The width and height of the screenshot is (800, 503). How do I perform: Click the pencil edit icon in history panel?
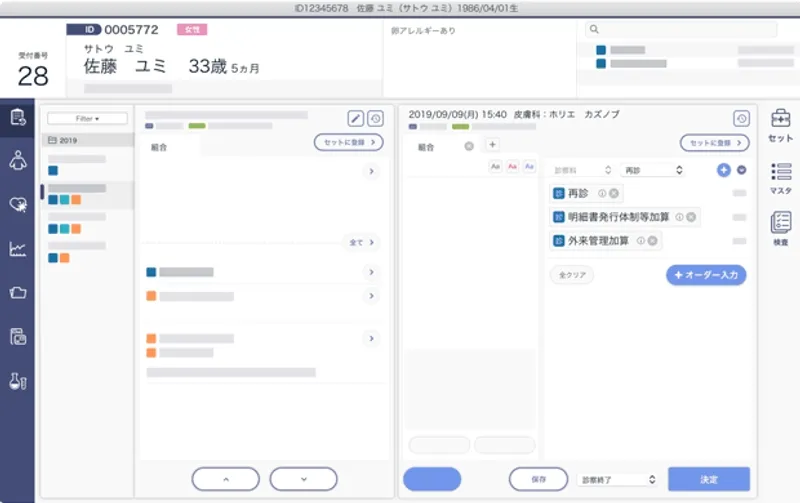point(355,118)
